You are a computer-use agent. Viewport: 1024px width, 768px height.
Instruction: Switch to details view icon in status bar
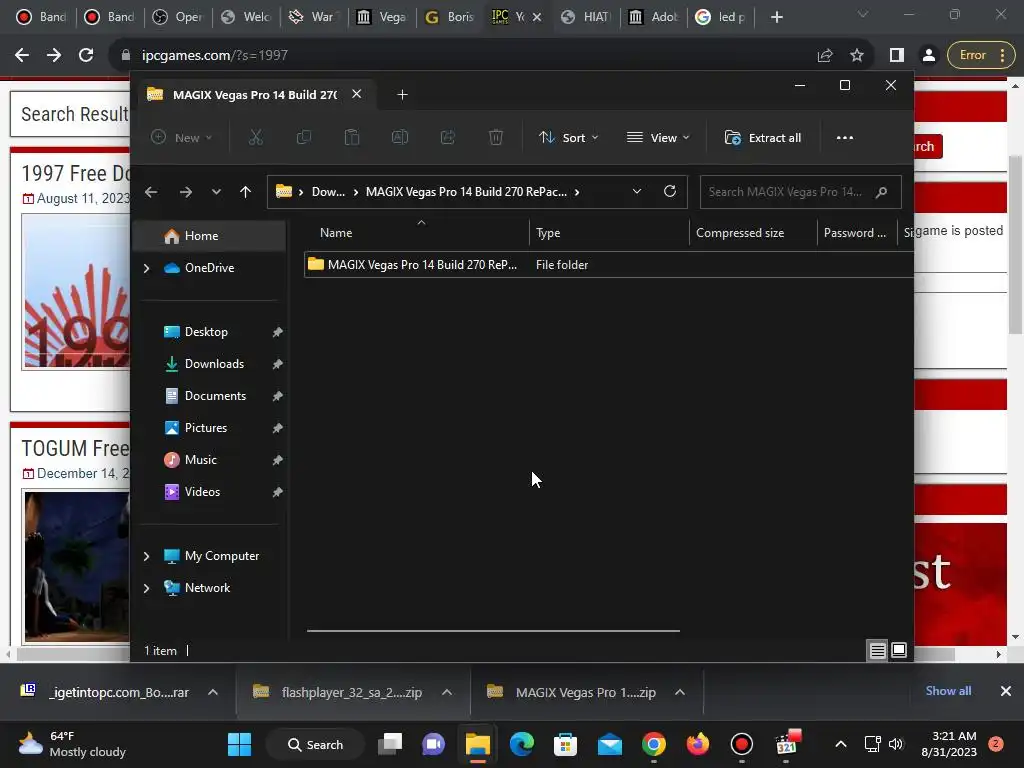[878, 650]
